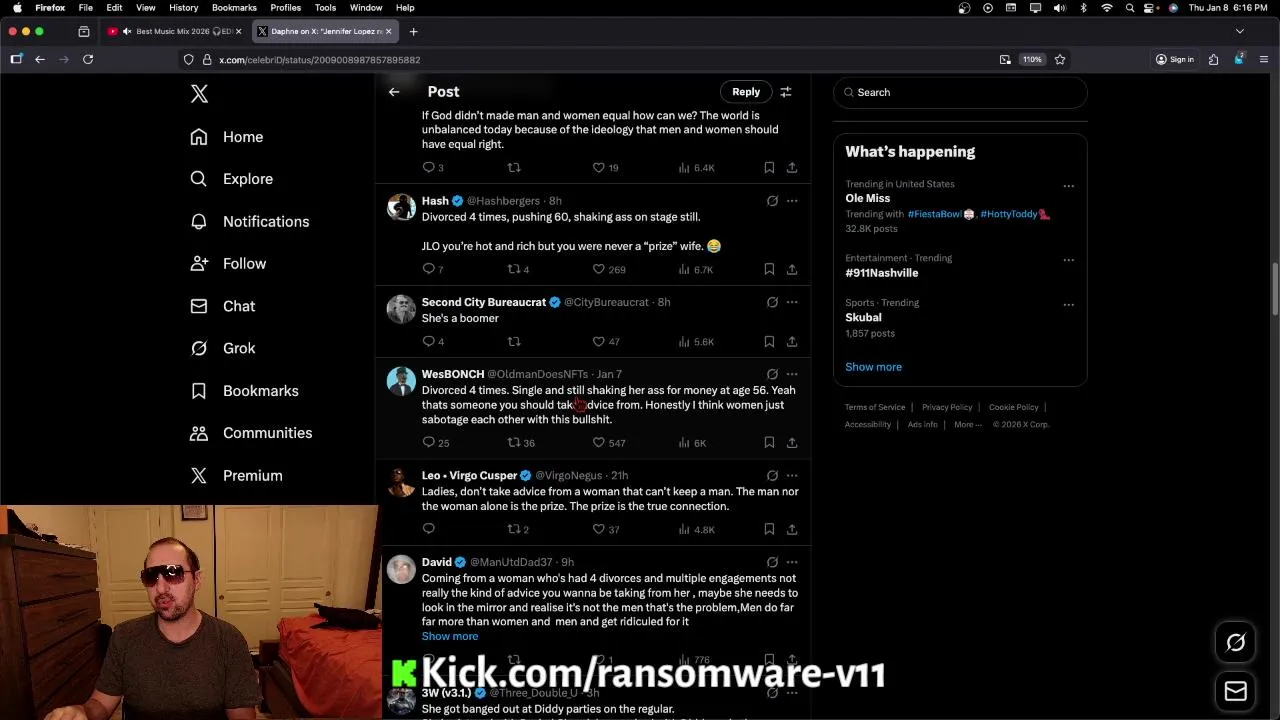Reload the current page
This screenshot has width=1280, height=720.
(88, 59)
